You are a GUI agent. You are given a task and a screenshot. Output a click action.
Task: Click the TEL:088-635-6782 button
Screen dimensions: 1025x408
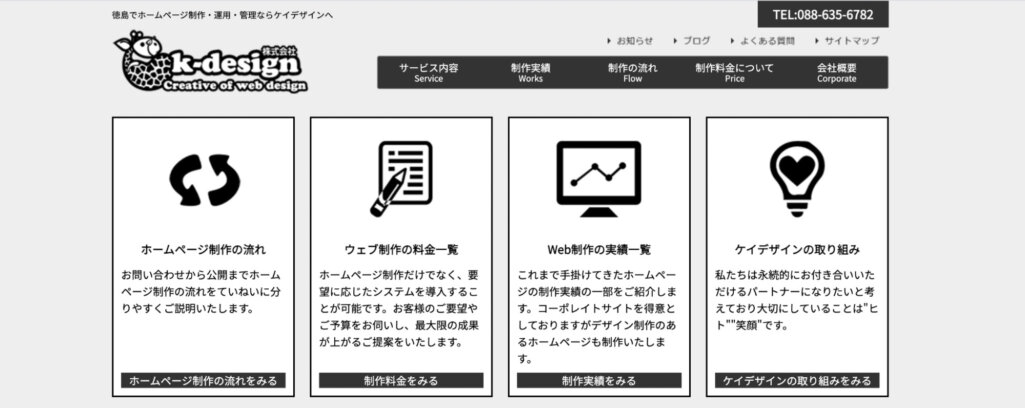tap(823, 14)
